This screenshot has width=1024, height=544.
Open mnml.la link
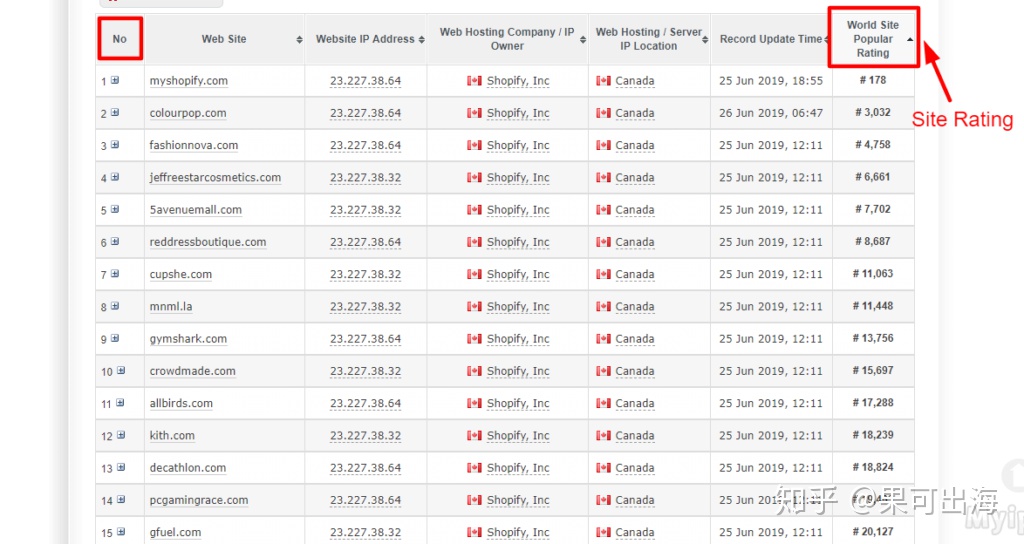(x=171, y=306)
